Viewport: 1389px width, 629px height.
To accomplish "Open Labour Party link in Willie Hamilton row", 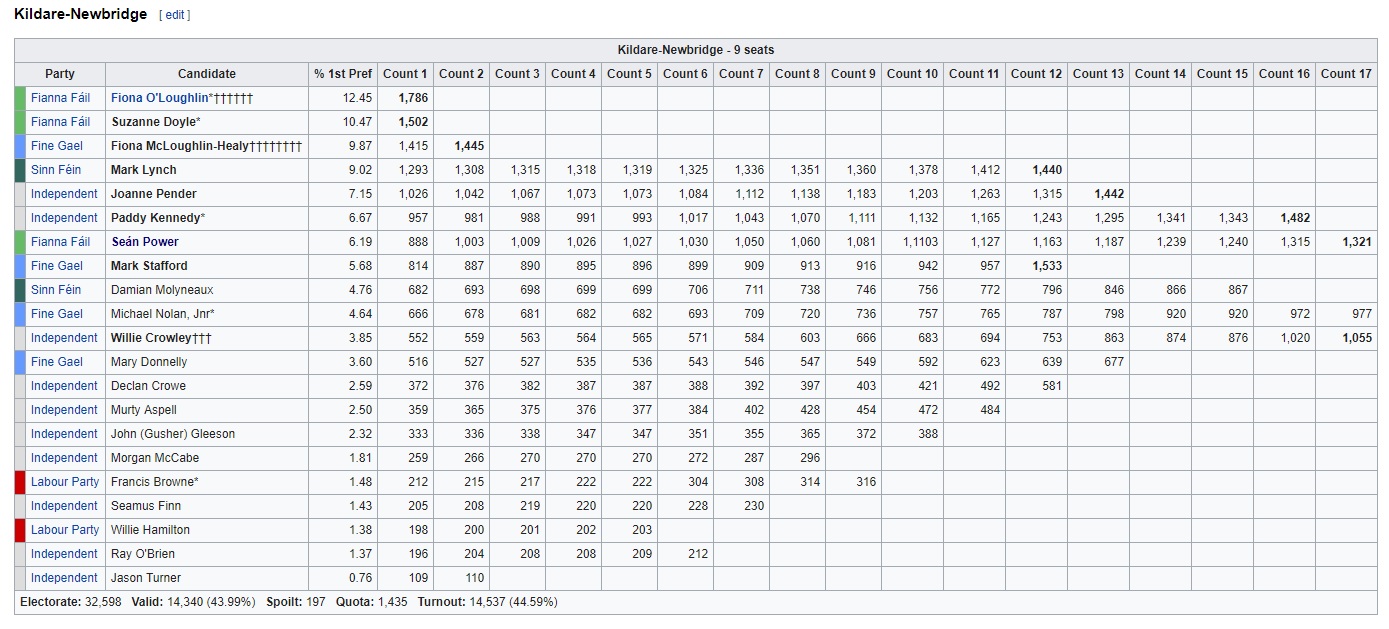I will tap(65, 530).
